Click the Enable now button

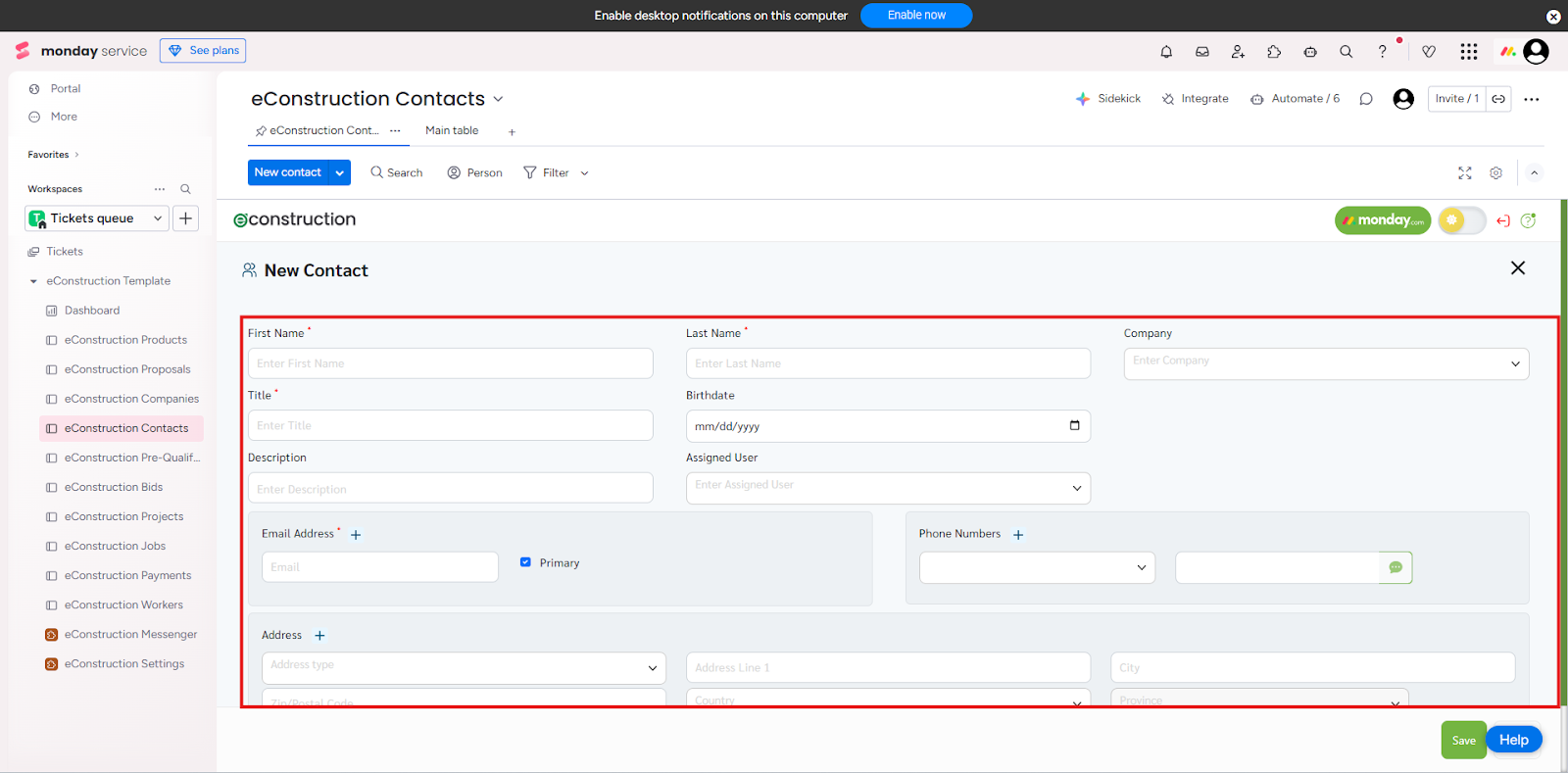point(915,16)
